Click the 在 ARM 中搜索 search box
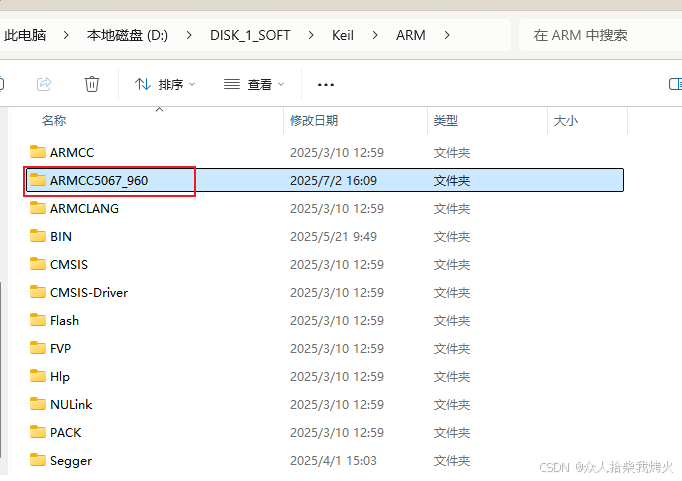The width and height of the screenshot is (682, 481). click(600, 35)
